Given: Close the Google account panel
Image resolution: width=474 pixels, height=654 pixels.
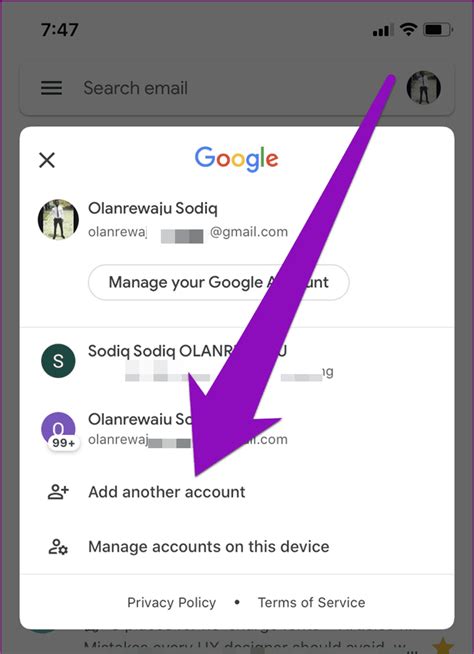Looking at the screenshot, I should 47,160.
